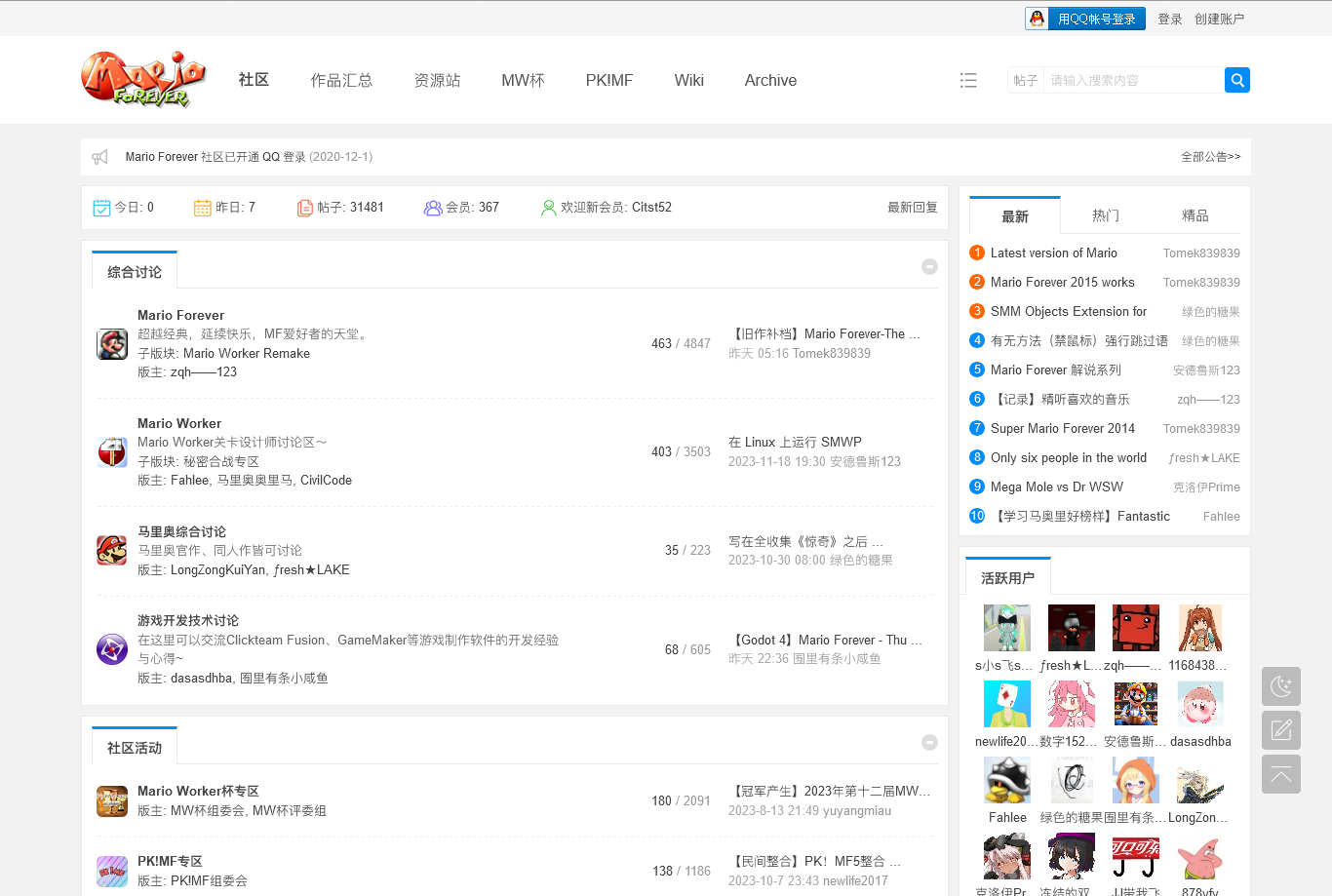Click the blue search magnifier button

[x=1237, y=80]
